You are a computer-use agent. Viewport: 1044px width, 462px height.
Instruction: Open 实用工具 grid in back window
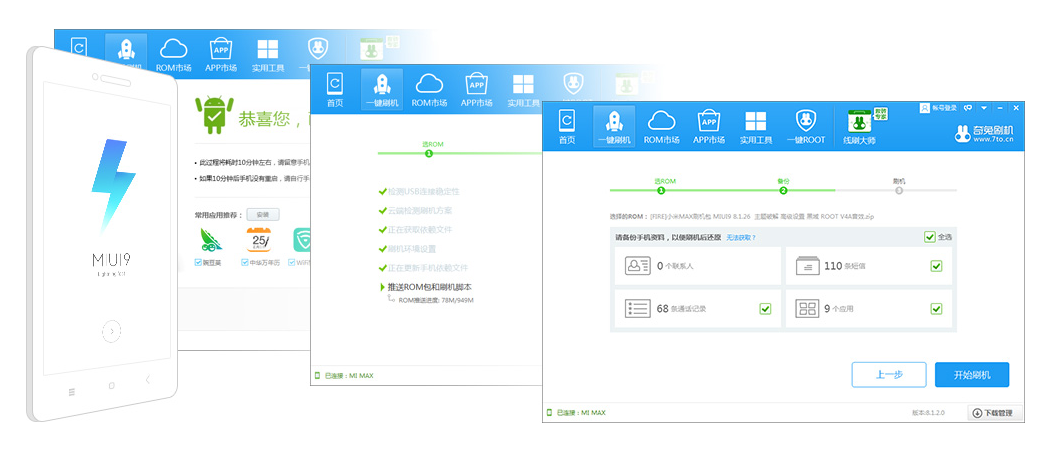pos(268,55)
